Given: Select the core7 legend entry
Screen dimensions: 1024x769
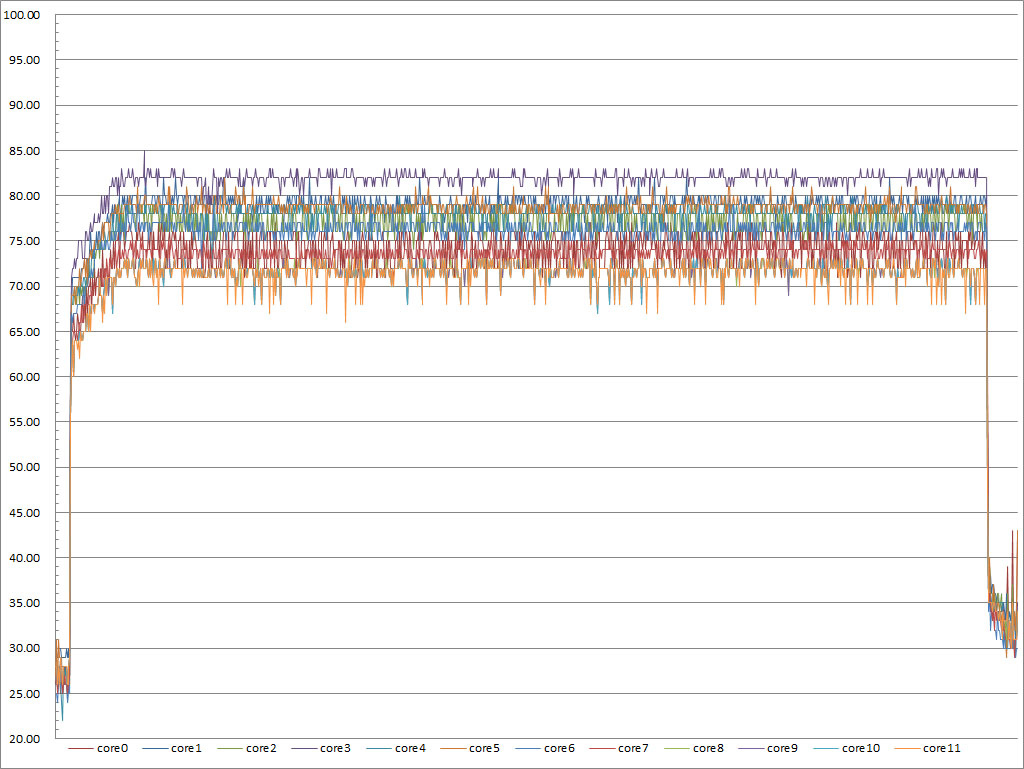Looking at the screenshot, I should (x=619, y=748).
